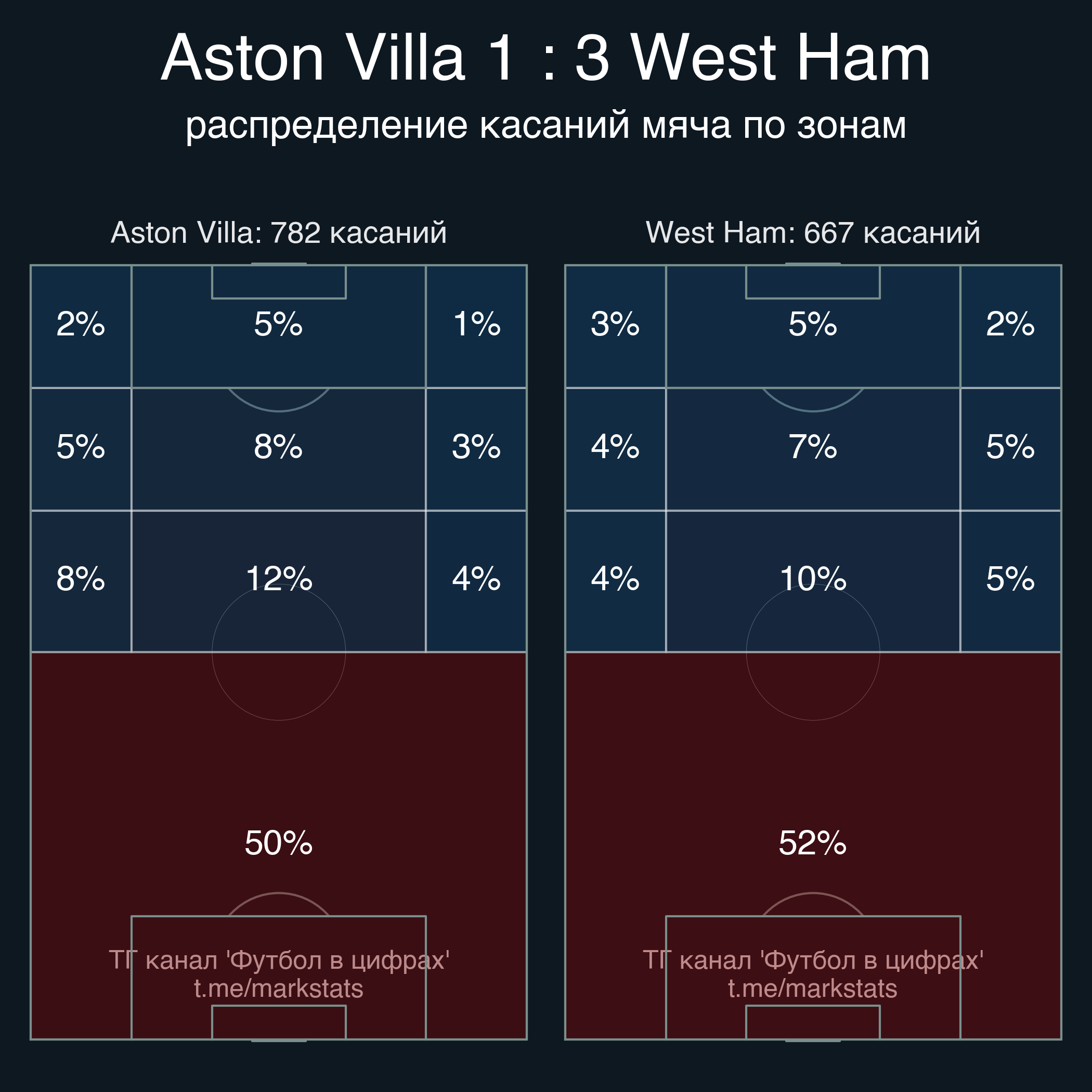1092x1092 pixels.
Task: Click the Russian subtitle about touch distribution
Action: click(x=545, y=125)
